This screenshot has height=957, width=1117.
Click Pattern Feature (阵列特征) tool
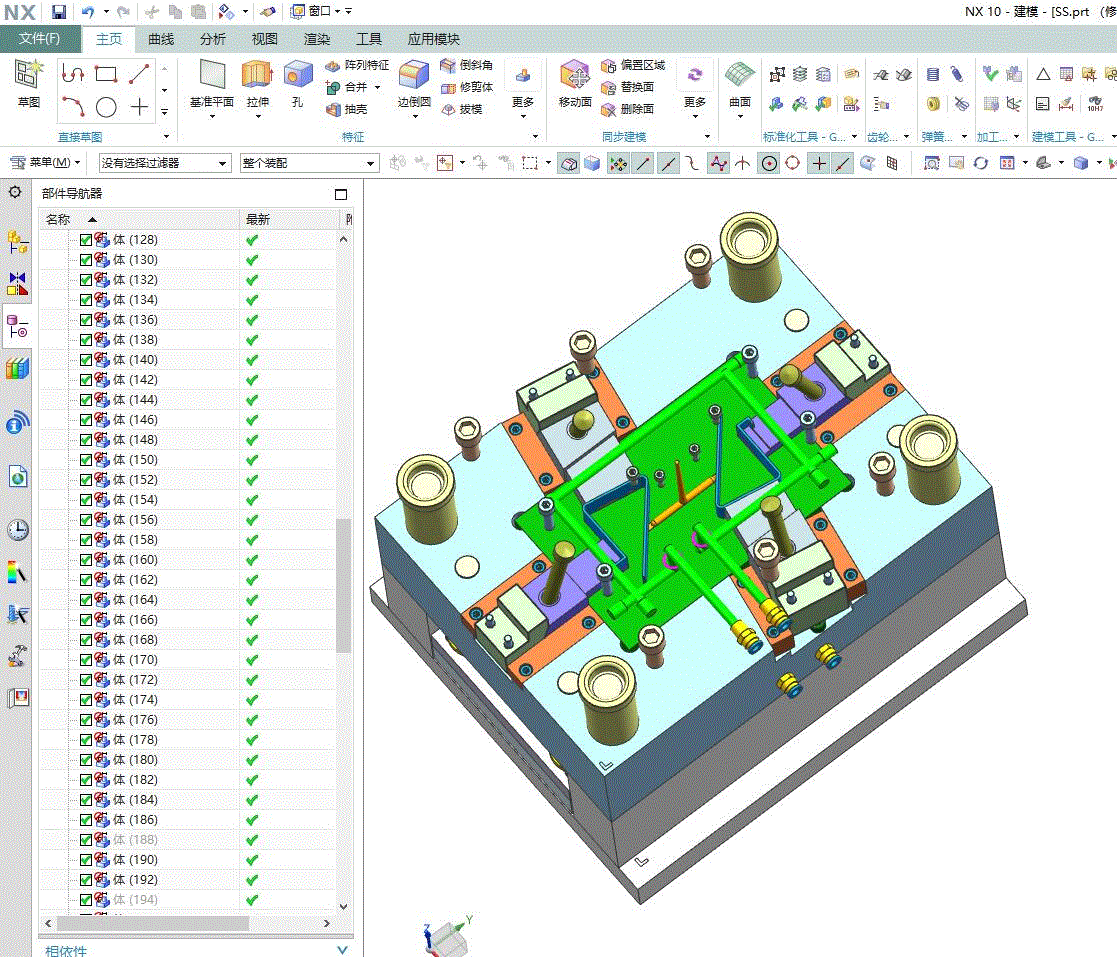[358, 65]
